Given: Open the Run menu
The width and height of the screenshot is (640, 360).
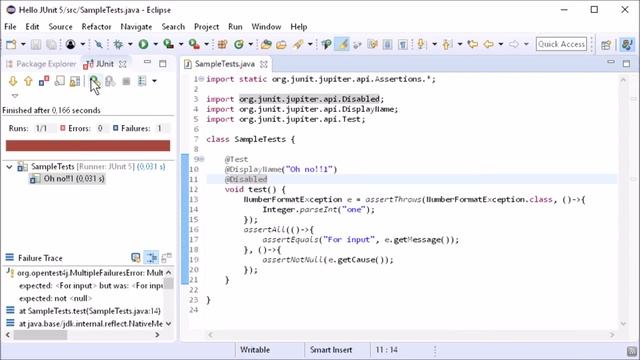Looking at the screenshot, I should click(235, 27).
